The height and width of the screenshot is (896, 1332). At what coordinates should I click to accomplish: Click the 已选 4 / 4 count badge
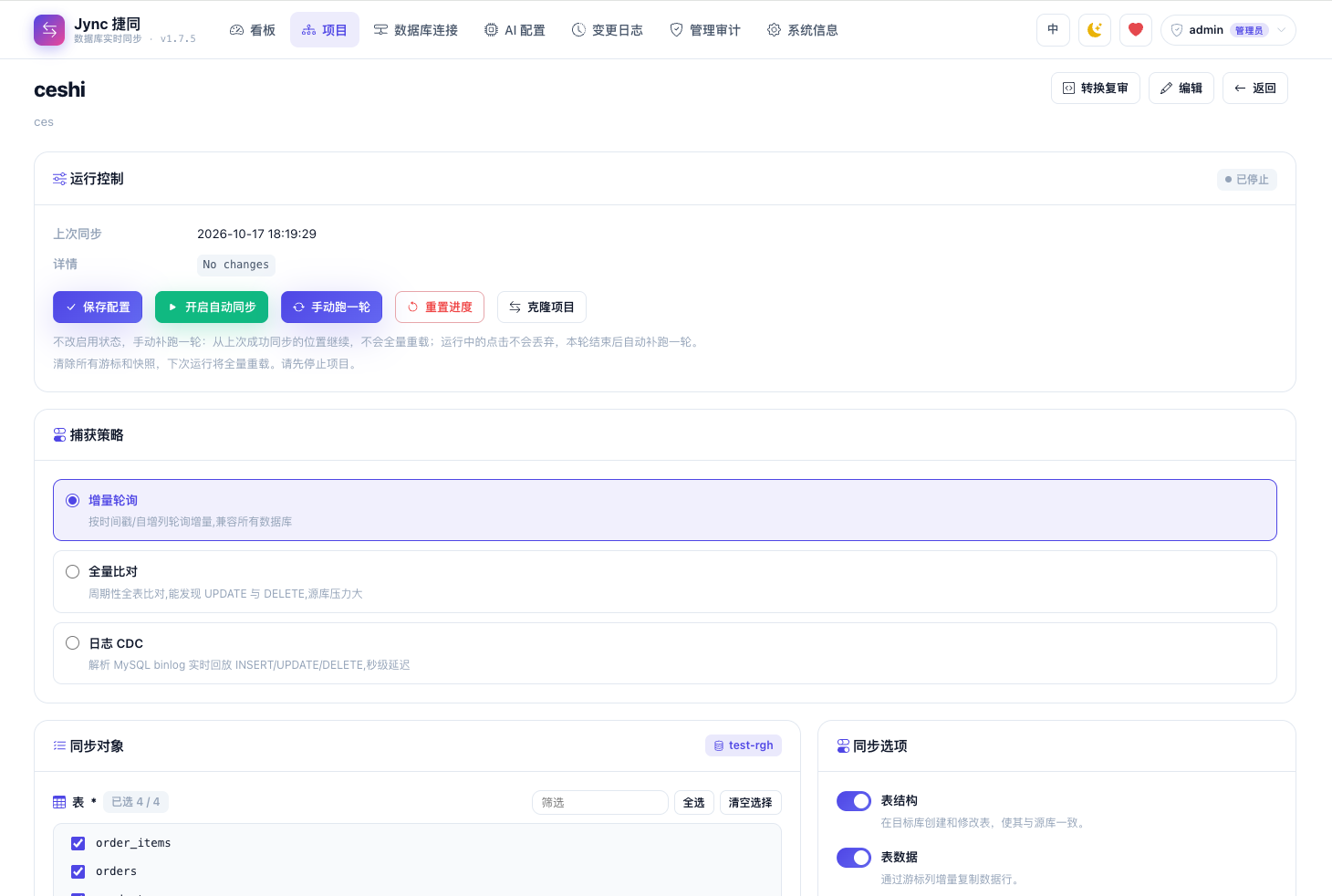click(x=136, y=802)
